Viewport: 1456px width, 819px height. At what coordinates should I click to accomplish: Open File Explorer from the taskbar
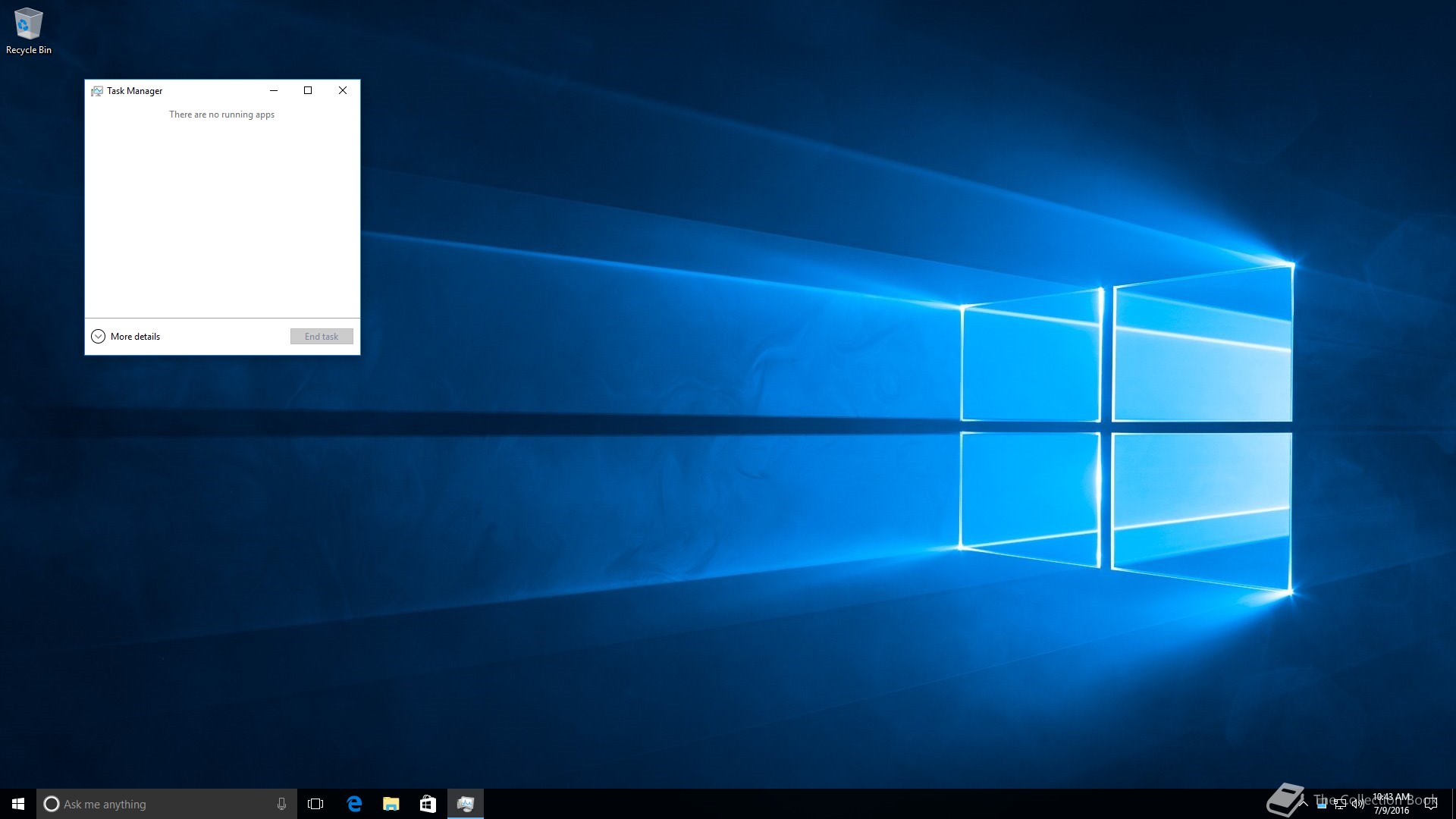pos(391,804)
